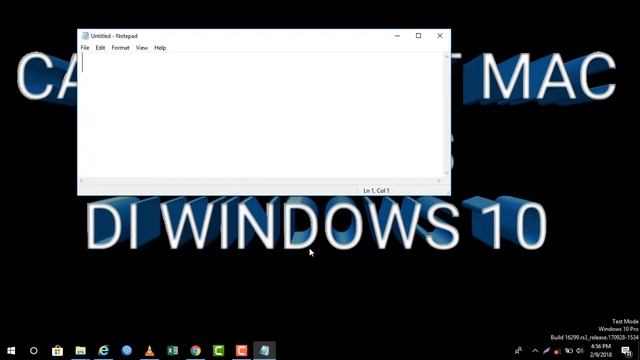Open the People icon in system tray
The image size is (640, 360).
pyautogui.click(x=518, y=351)
